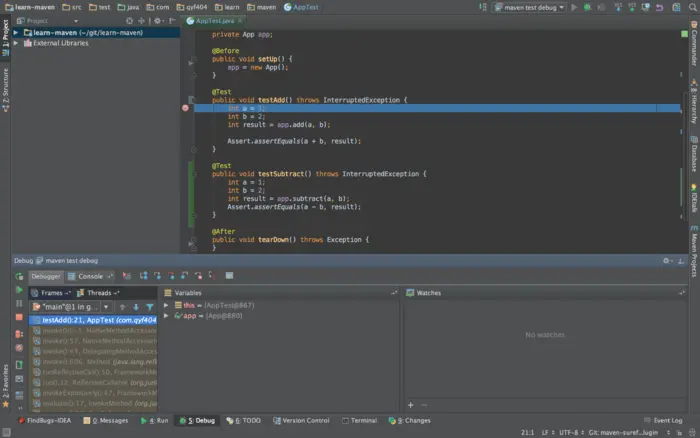This screenshot has width=700, height=438.
Task: Open the Event Log
Action: 663,421
